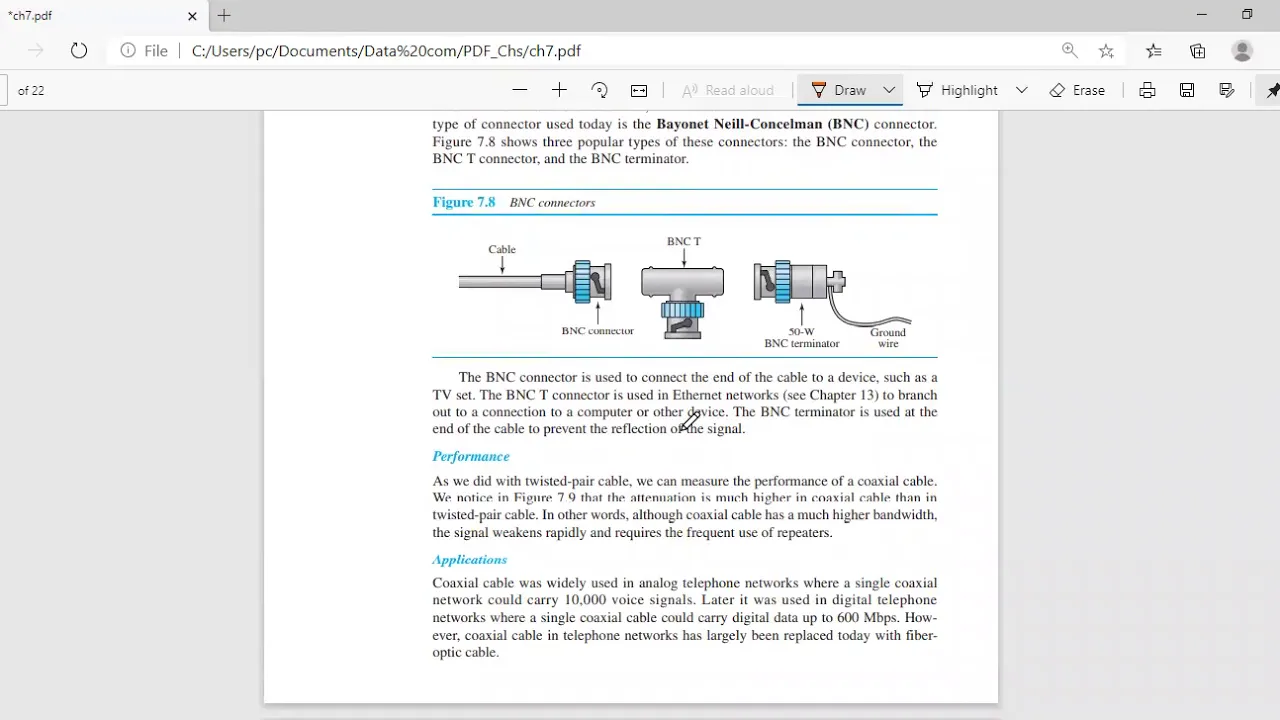The image size is (1280, 720).
Task: Expand the Draw pen options dropdown
Action: (888, 90)
